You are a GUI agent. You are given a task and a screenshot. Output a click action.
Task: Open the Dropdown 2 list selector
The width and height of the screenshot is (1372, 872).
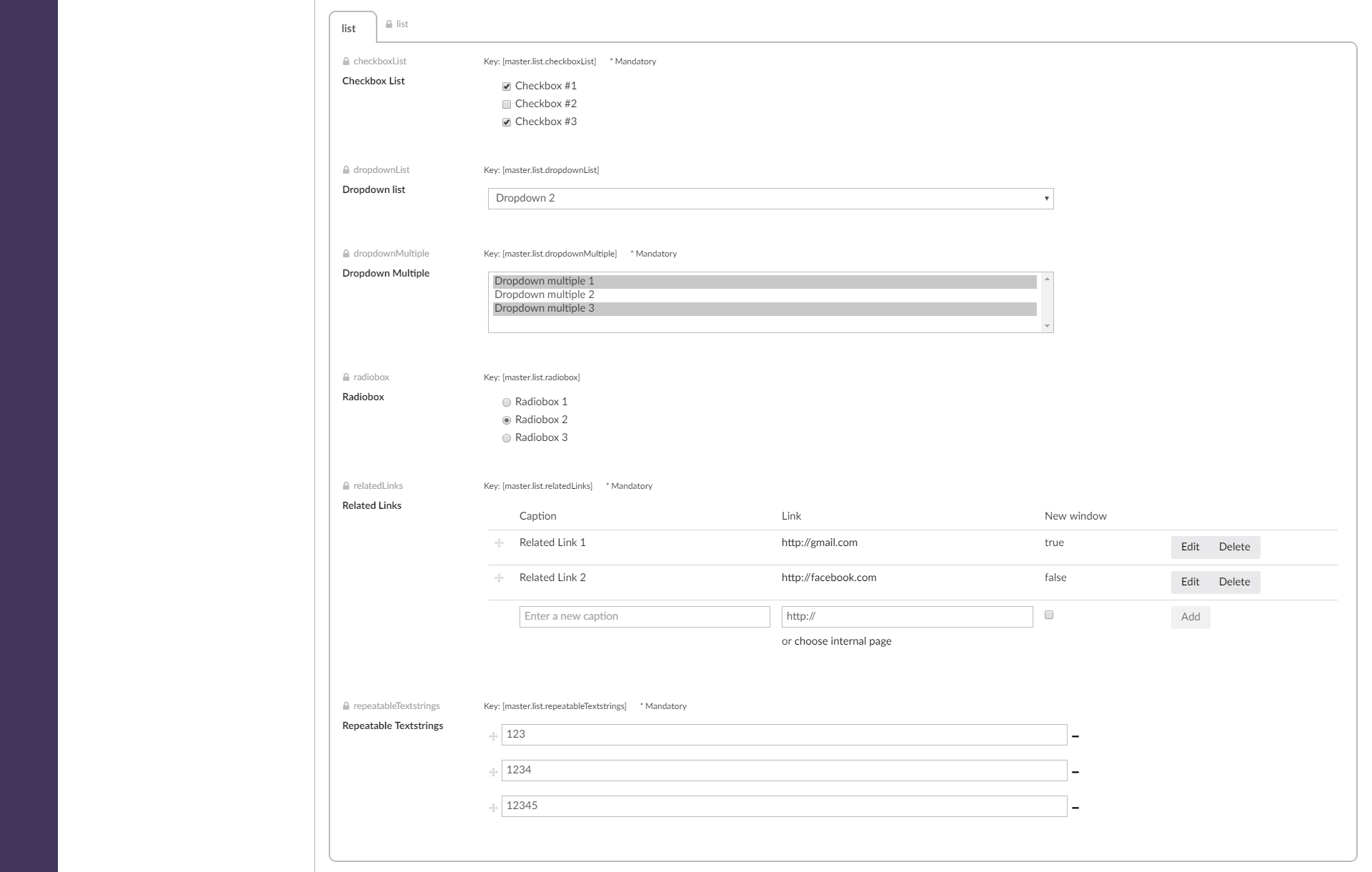point(770,199)
